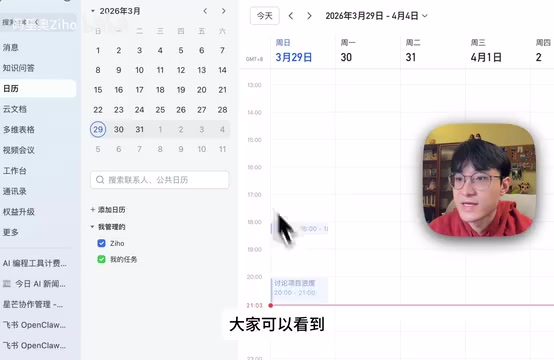Open the 讨论项目进度 event at 20:00

coord(300,290)
